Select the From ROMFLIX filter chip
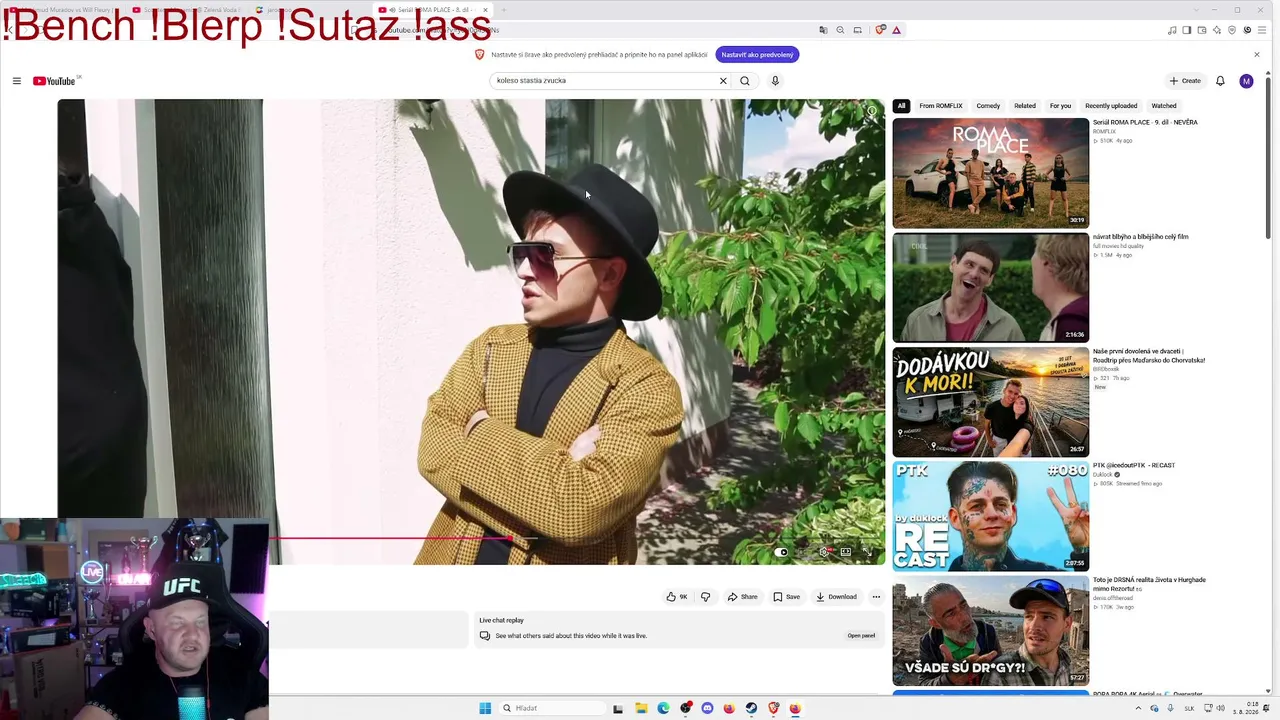This screenshot has height=720, width=1280. [941, 106]
